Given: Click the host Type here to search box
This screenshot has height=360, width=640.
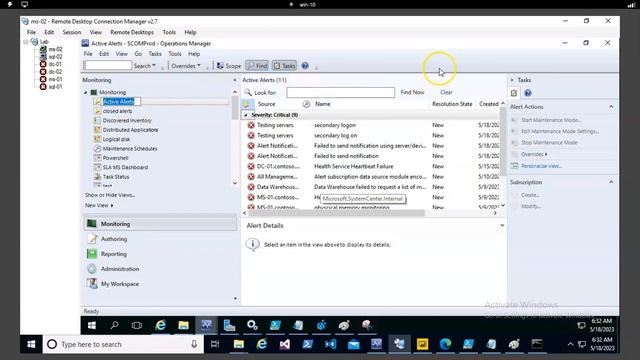Looking at the screenshot, I should pos(123,344).
